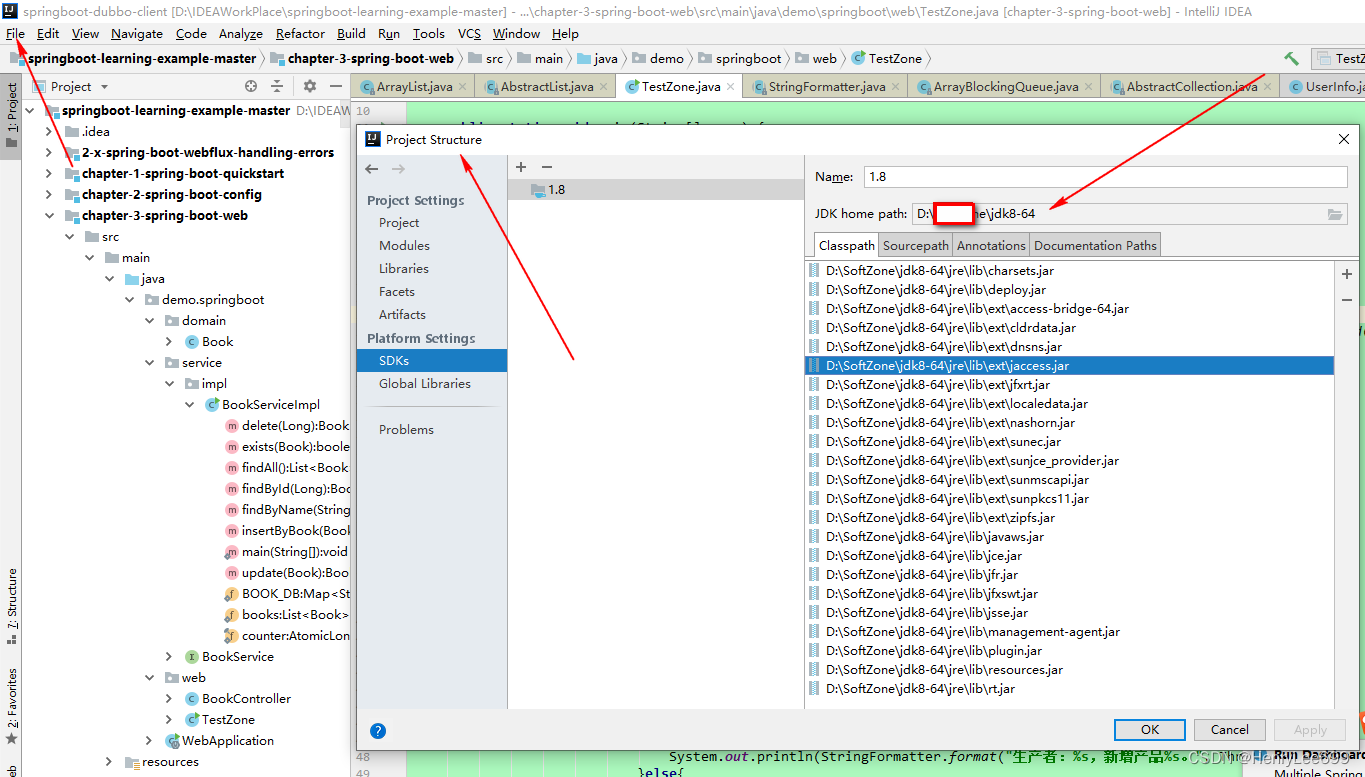Screen dimensions: 1365x777
Task: Click the SDK Name input field
Action: point(1105,176)
